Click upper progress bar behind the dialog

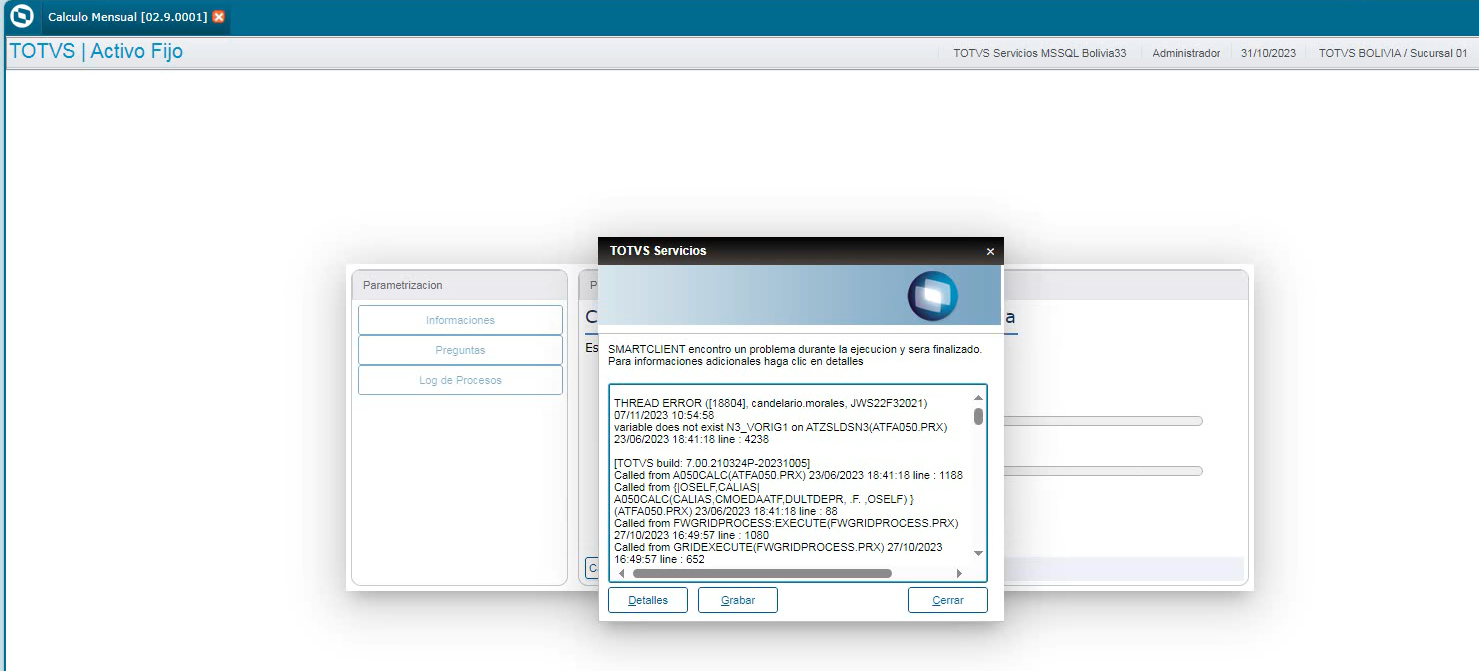(1104, 421)
